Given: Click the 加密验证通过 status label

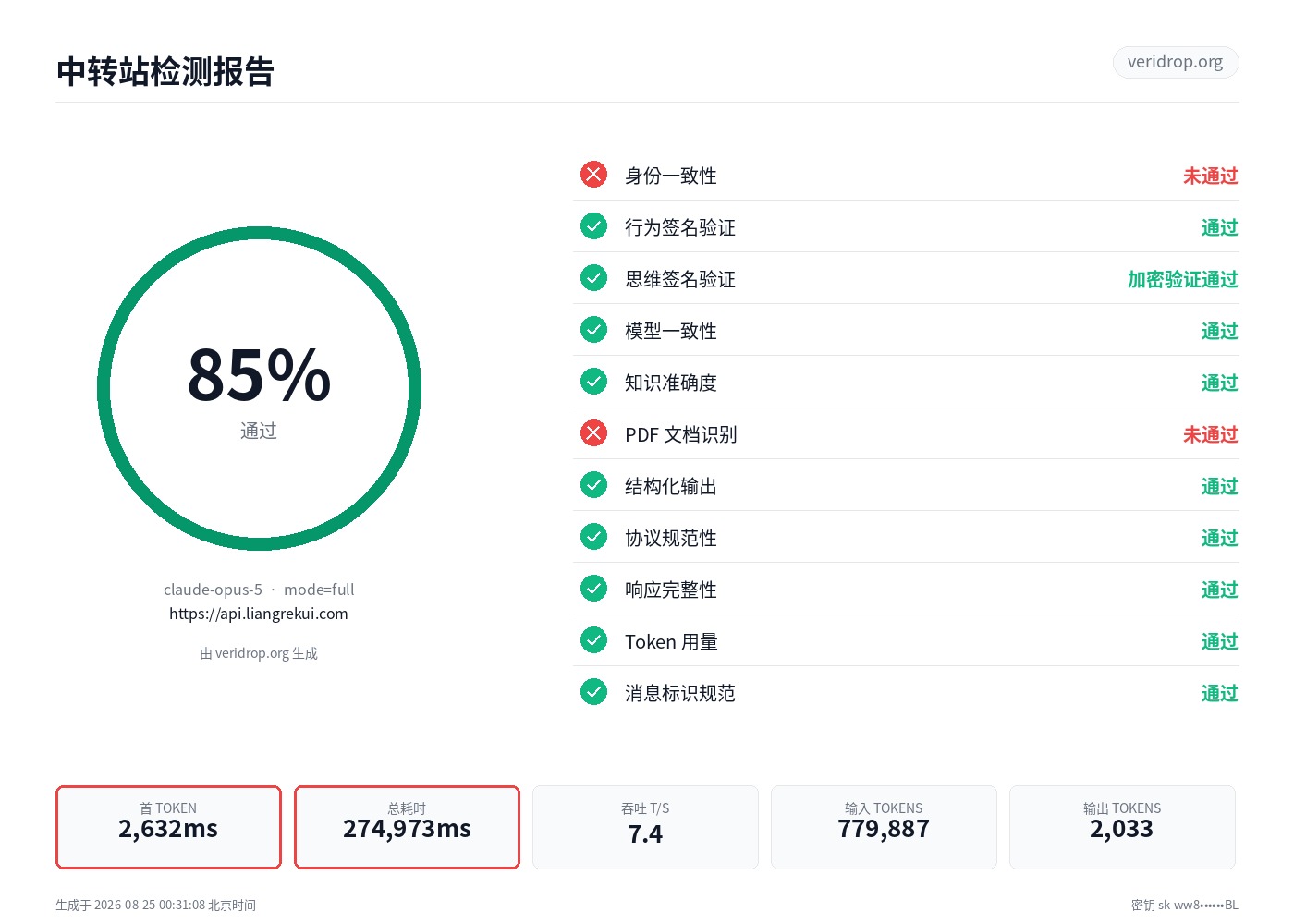Looking at the screenshot, I should (1183, 279).
